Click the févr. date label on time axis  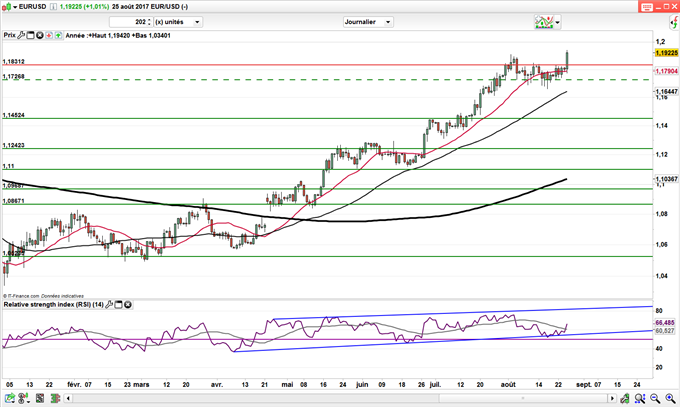pyautogui.click(x=74, y=384)
